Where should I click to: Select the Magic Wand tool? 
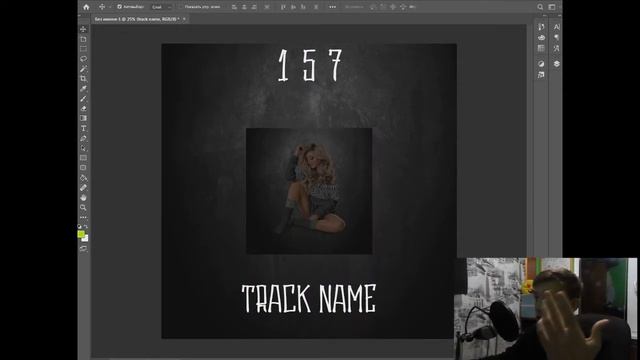click(x=83, y=69)
